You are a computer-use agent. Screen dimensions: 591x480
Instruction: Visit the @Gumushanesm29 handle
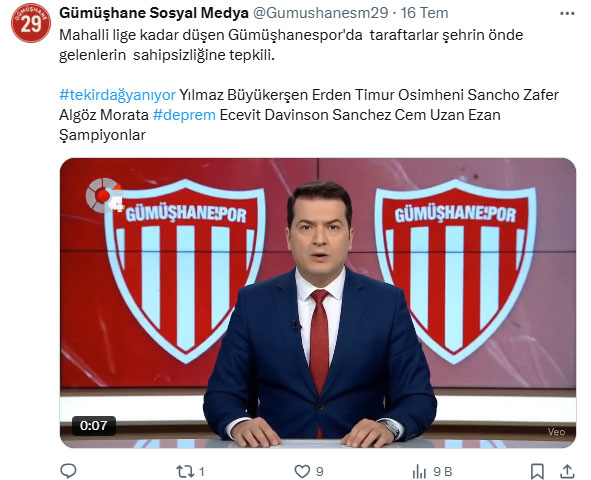320,13
